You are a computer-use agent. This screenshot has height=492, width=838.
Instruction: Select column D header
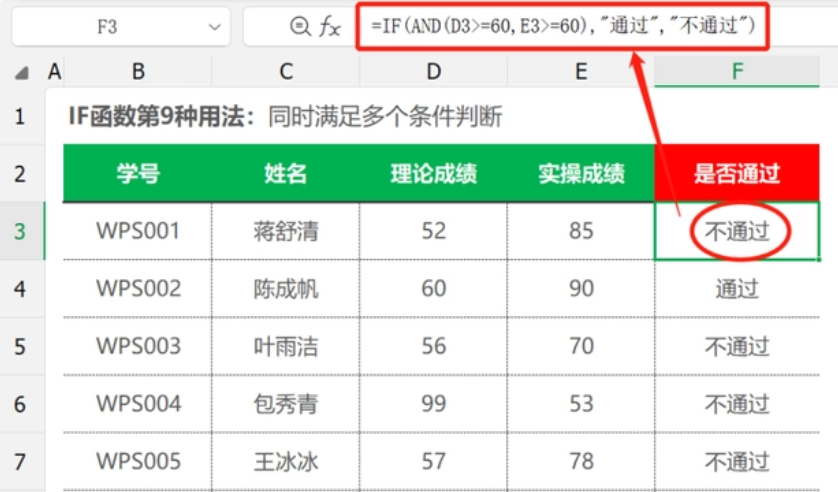click(x=433, y=72)
